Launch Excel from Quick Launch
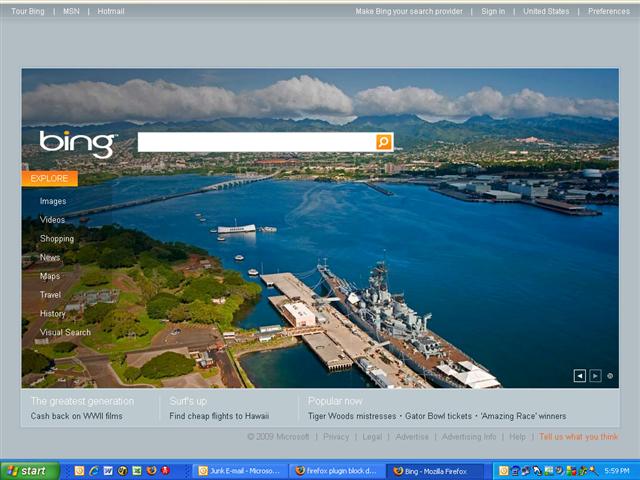The image size is (640, 480). tap(137, 471)
